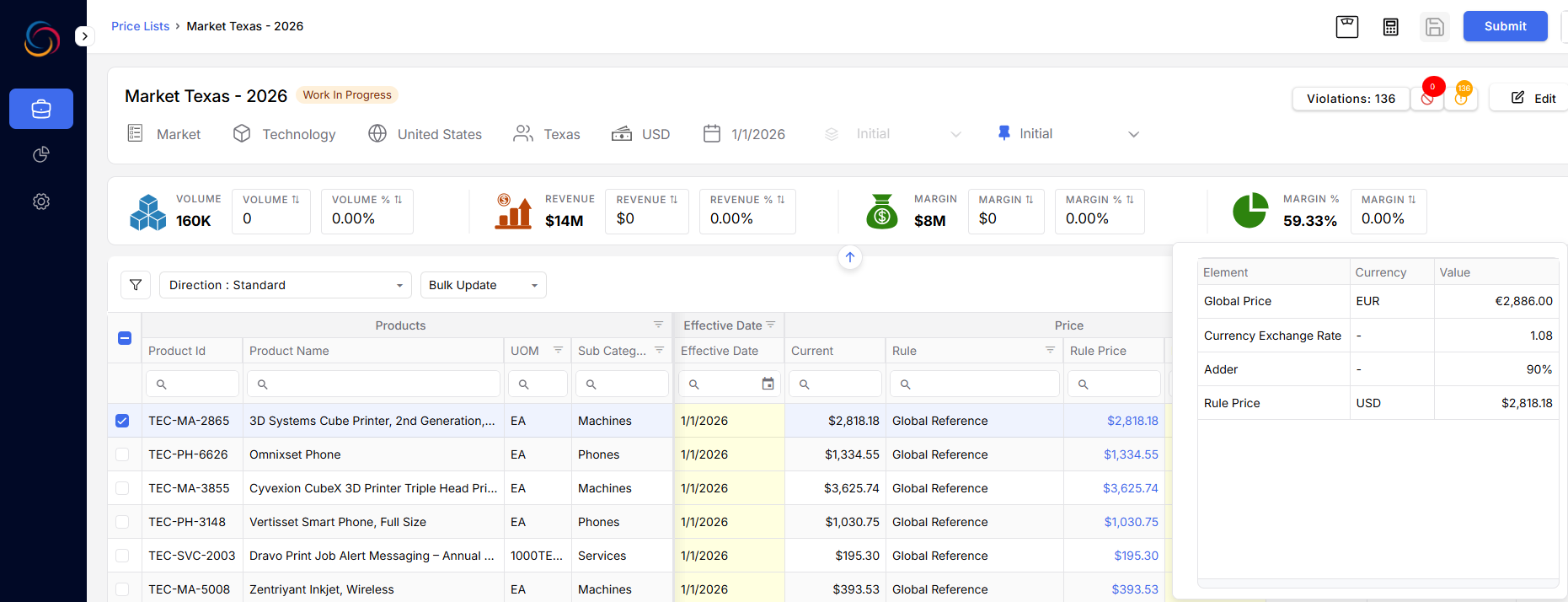Screen dimensions: 1568x602
Task: Select the Vertisset Smart Phone, Full Size cell
Action: tap(373, 522)
